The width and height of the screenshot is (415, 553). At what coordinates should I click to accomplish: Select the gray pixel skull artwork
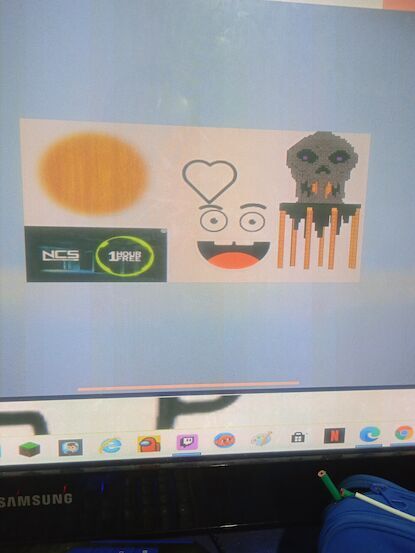pos(322,166)
